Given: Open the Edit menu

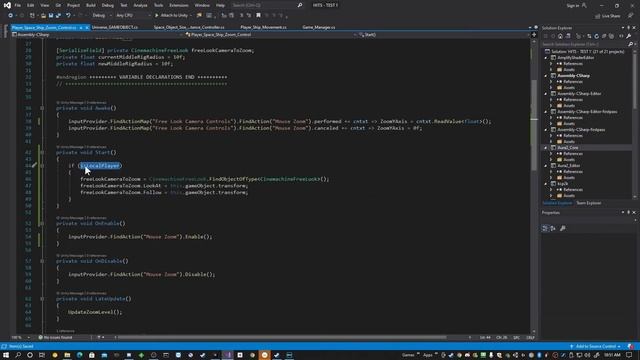Looking at the screenshot, I should 31,5.
